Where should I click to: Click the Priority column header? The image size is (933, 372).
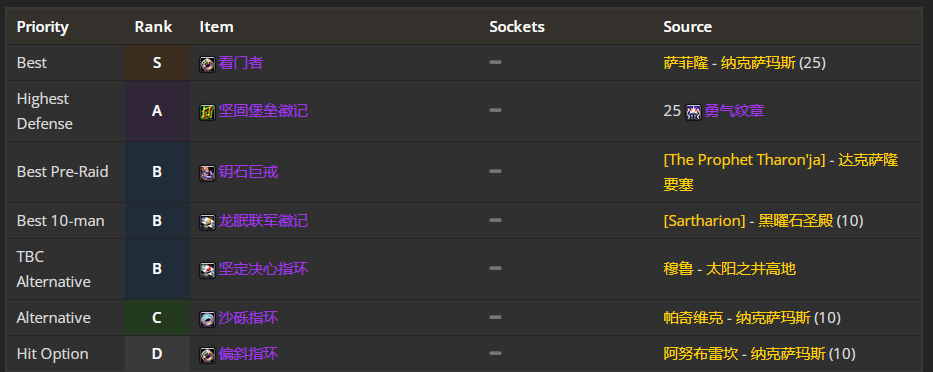(42, 27)
